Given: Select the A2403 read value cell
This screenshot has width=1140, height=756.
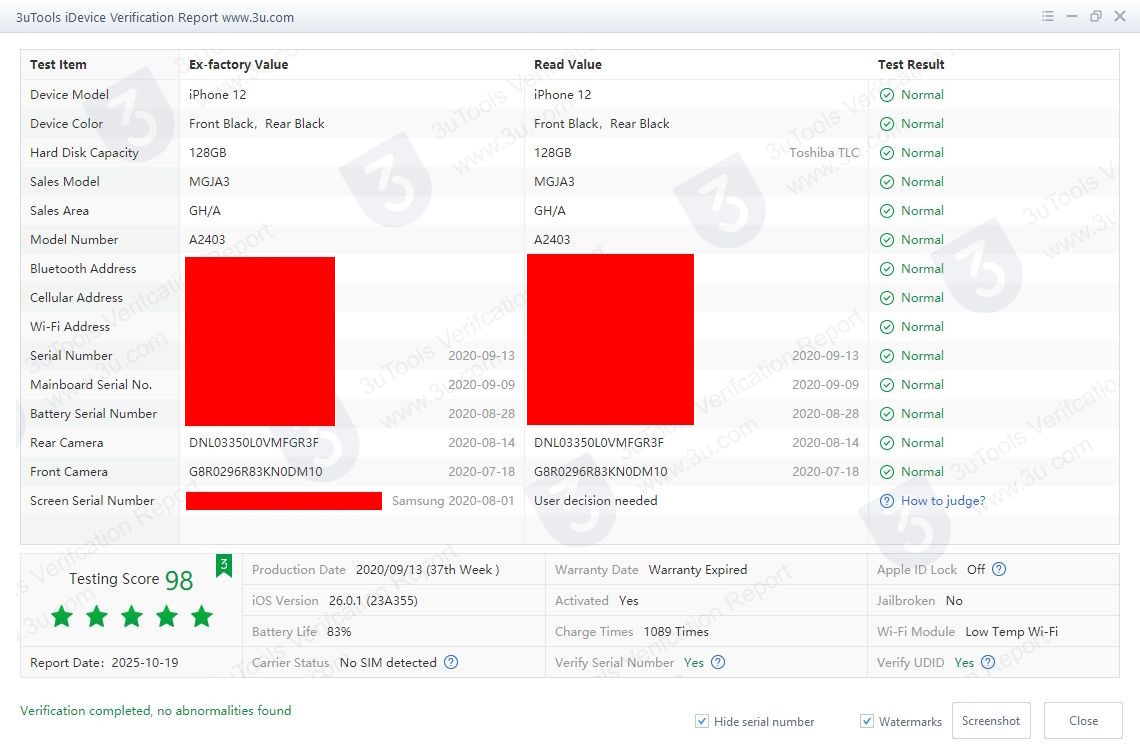Looking at the screenshot, I should click(x=552, y=240).
